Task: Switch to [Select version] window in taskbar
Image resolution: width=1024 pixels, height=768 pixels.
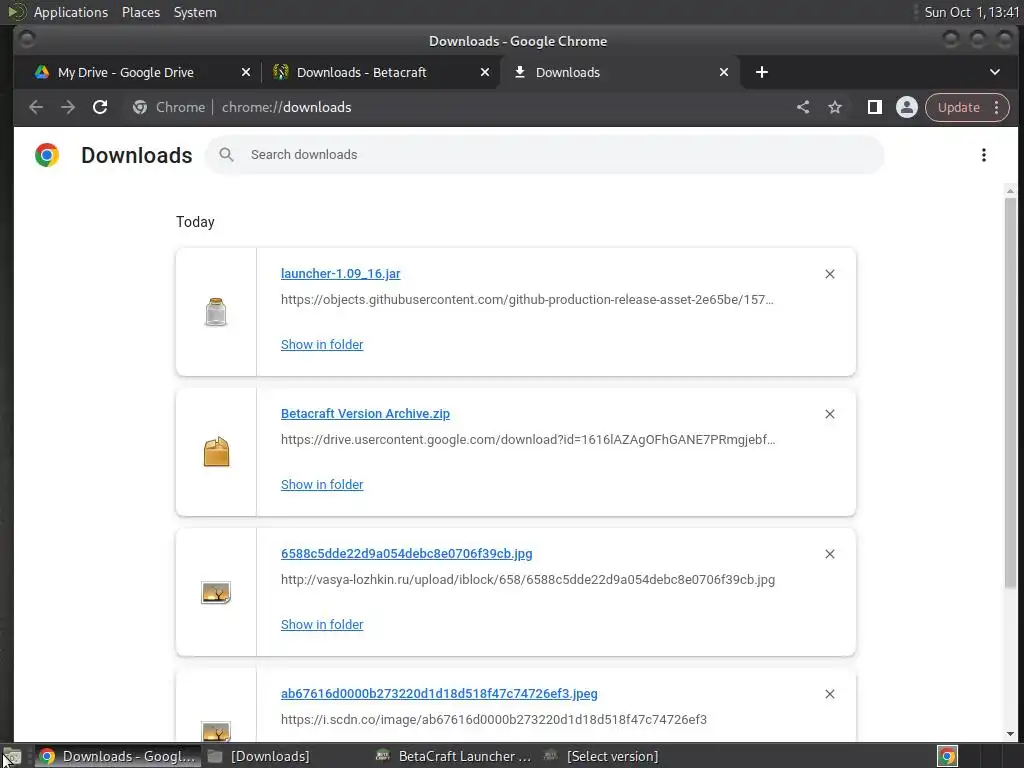Action: (602, 756)
